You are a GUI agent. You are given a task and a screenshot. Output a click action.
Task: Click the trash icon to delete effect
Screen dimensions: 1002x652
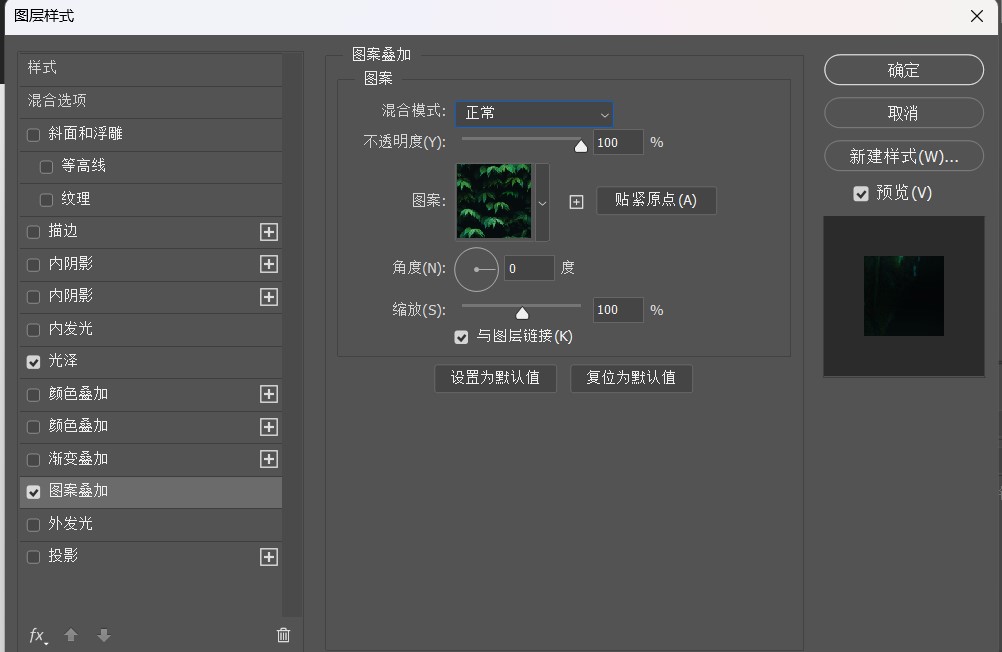283,635
